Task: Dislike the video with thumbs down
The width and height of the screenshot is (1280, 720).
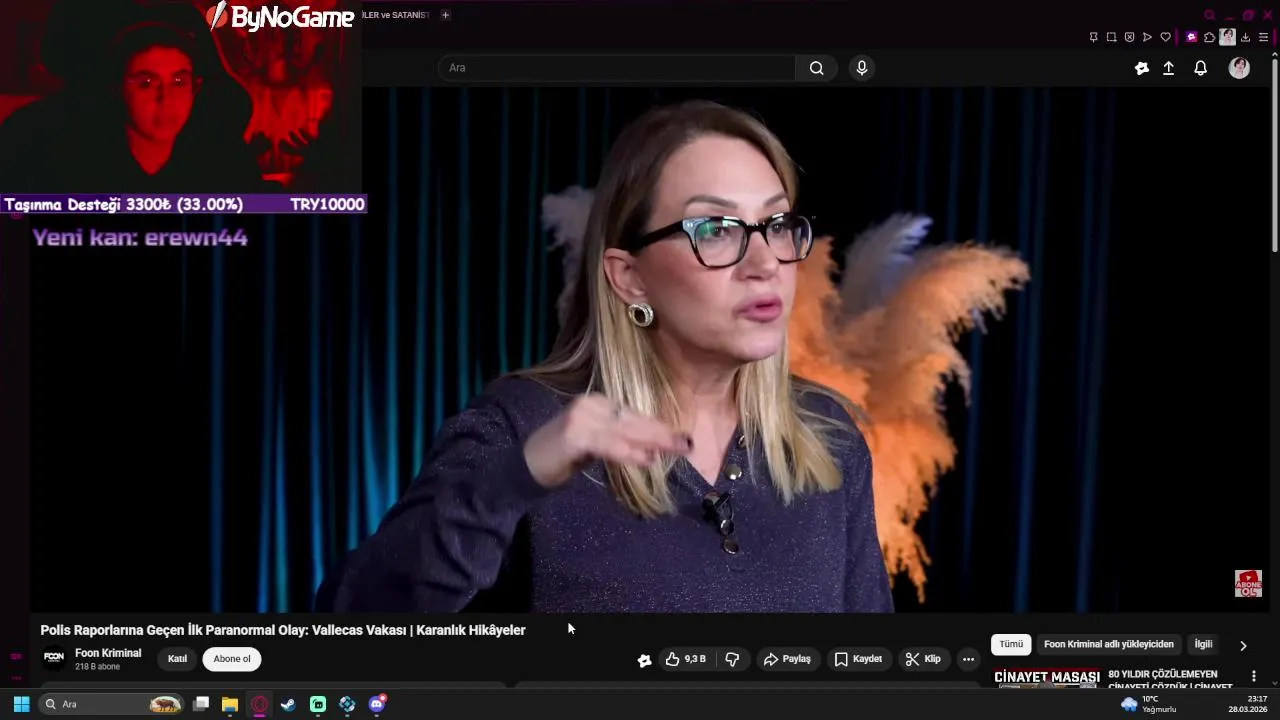Action: [x=732, y=659]
